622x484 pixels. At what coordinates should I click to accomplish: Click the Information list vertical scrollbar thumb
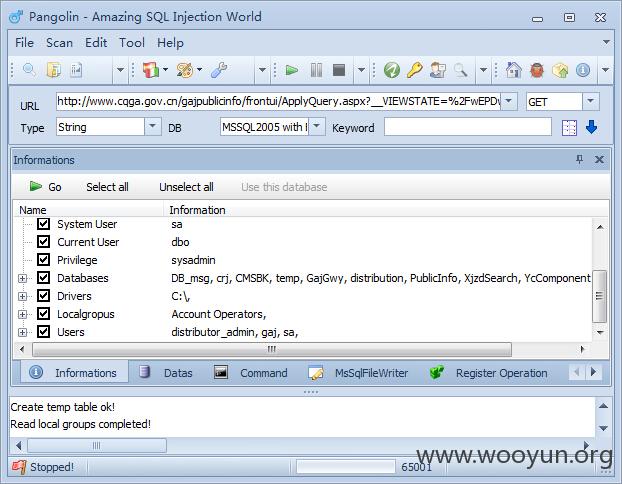pyautogui.click(x=599, y=296)
